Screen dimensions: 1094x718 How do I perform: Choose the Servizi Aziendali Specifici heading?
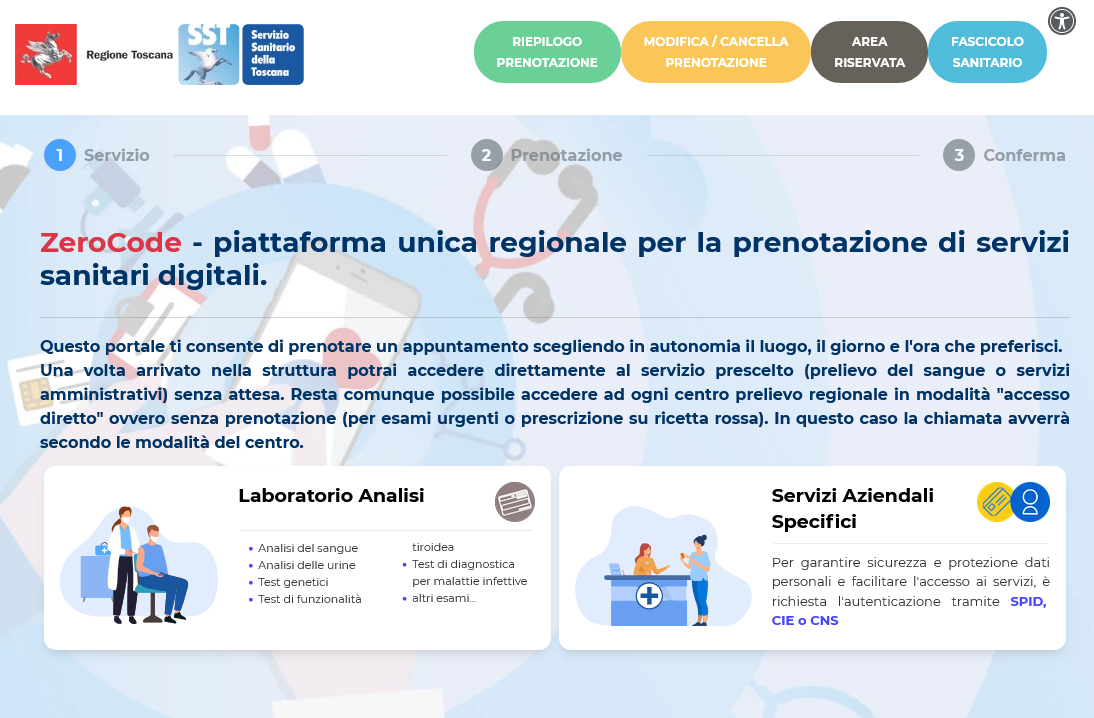point(853,508)
